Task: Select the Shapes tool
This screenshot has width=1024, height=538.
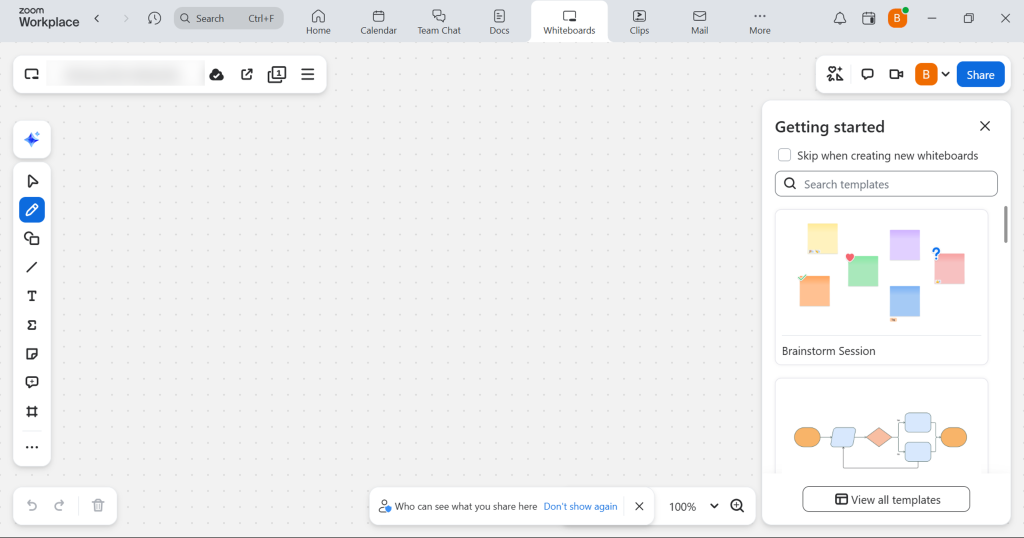Action: click(x=32, y=238)
